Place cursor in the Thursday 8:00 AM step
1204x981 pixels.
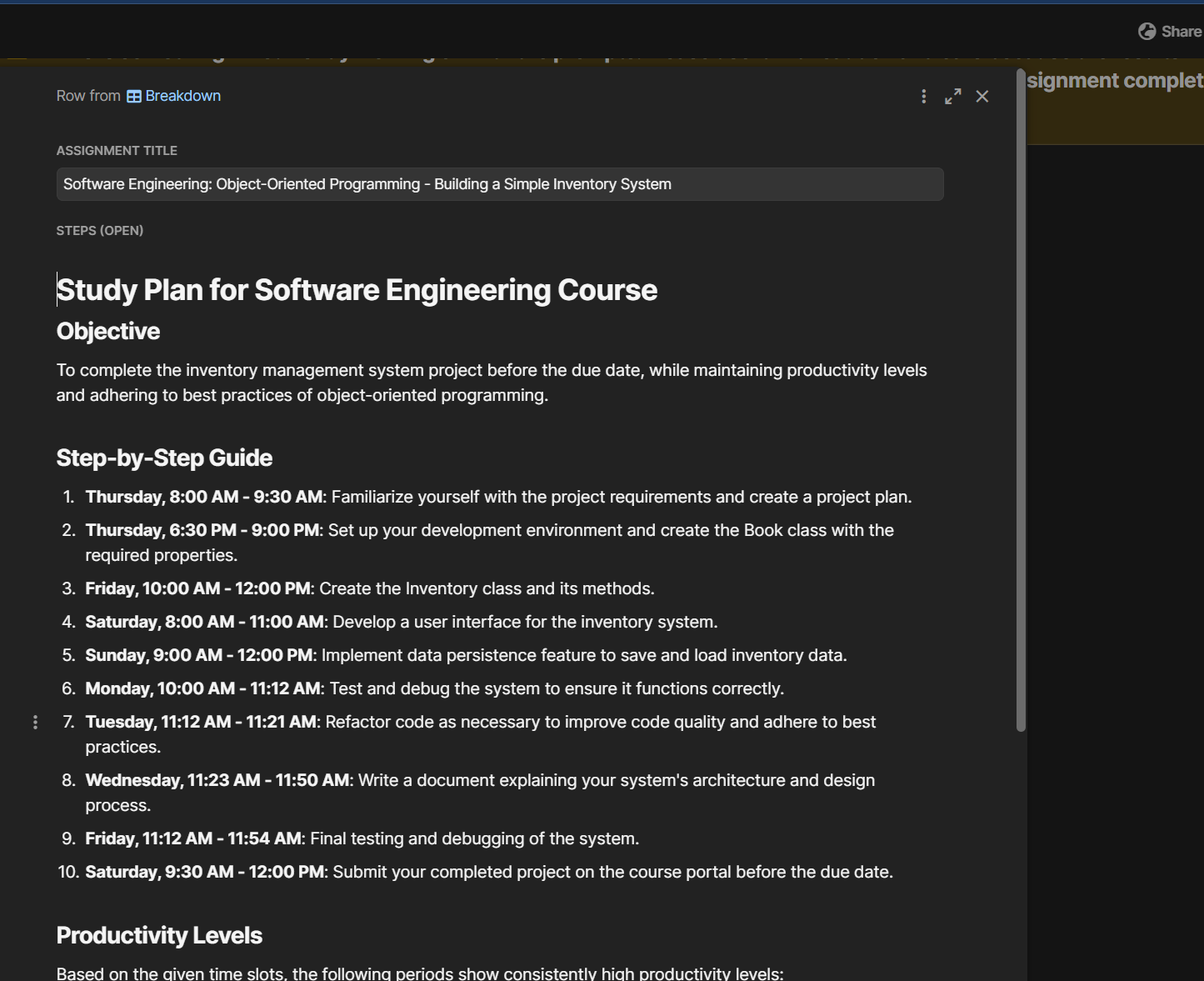[498, 498]
